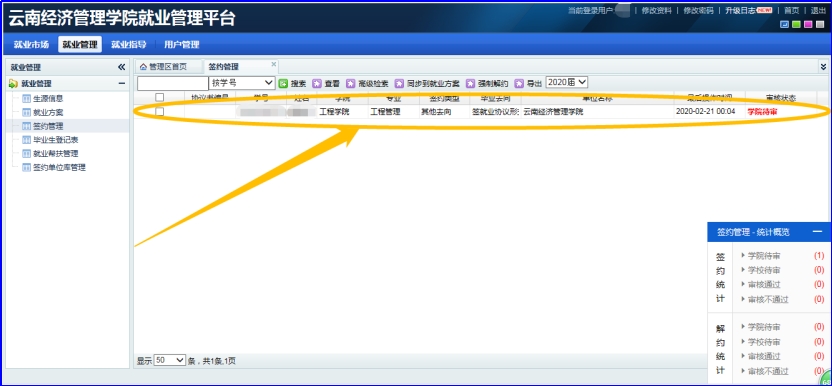
Task: Click the search text input field
Action: click(x=173, y=83)
